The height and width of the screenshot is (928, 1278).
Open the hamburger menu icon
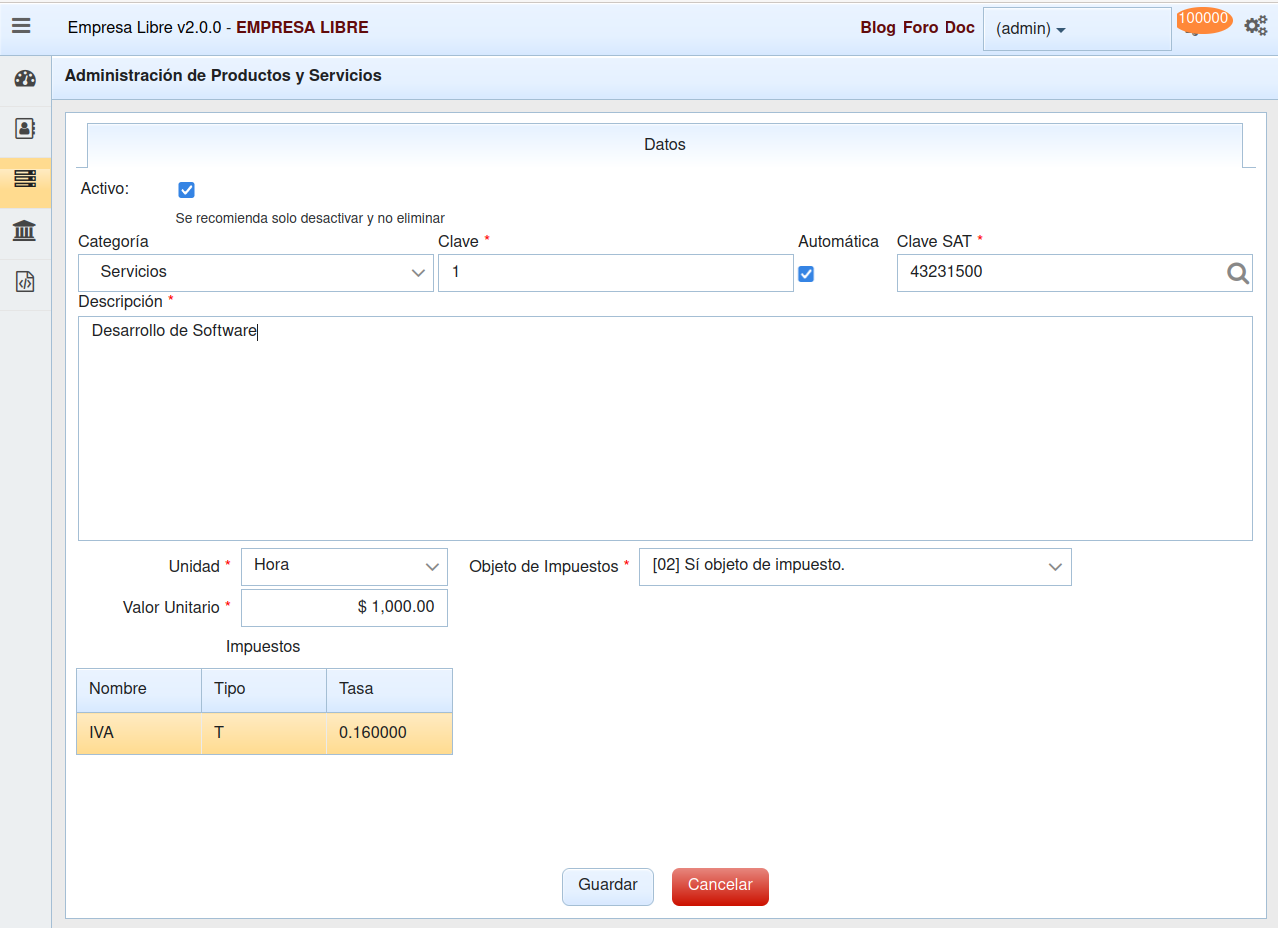pos(21,27)
